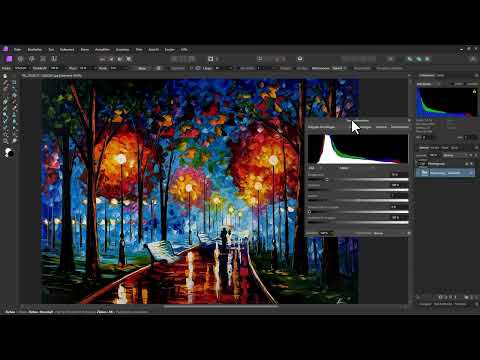Switch to the Tone Mapping Persona
Image resolution: width=480 pixels, height=360 pixels.
(x=43, y=59)
